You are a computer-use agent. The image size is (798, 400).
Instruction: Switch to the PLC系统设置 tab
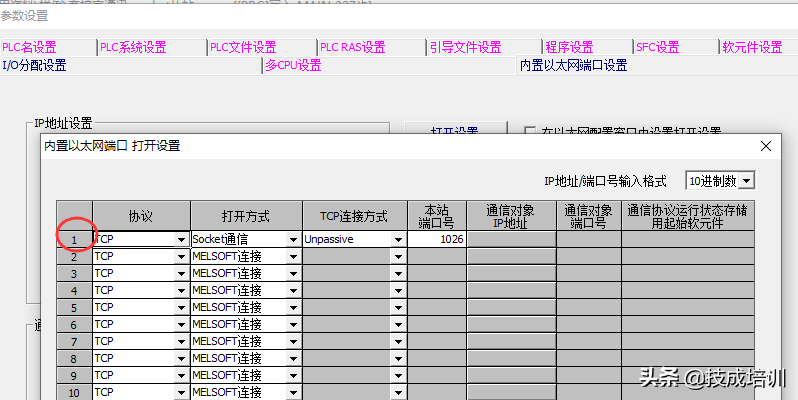click(134, 47)
